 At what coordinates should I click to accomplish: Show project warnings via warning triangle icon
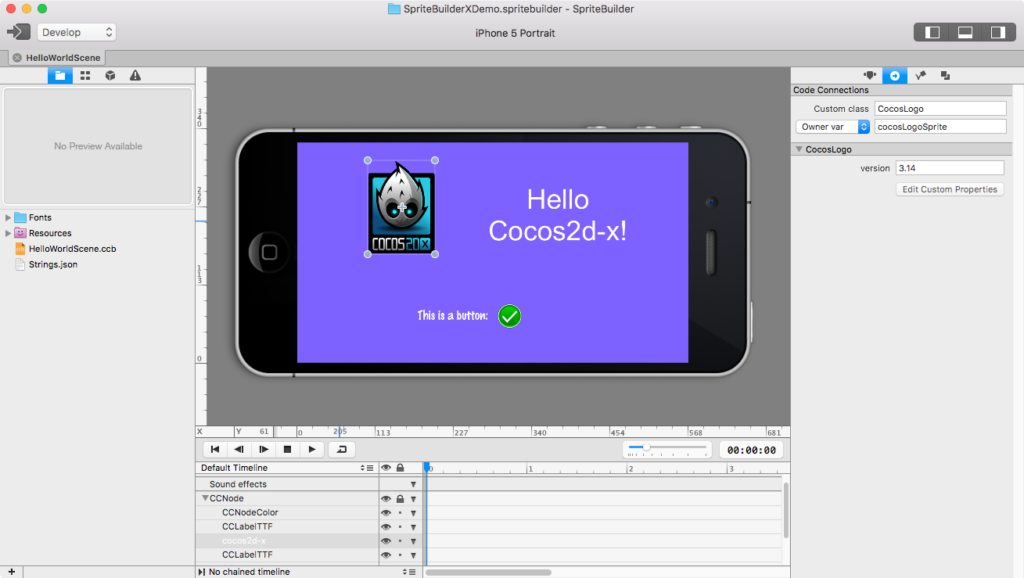(134, 75)
